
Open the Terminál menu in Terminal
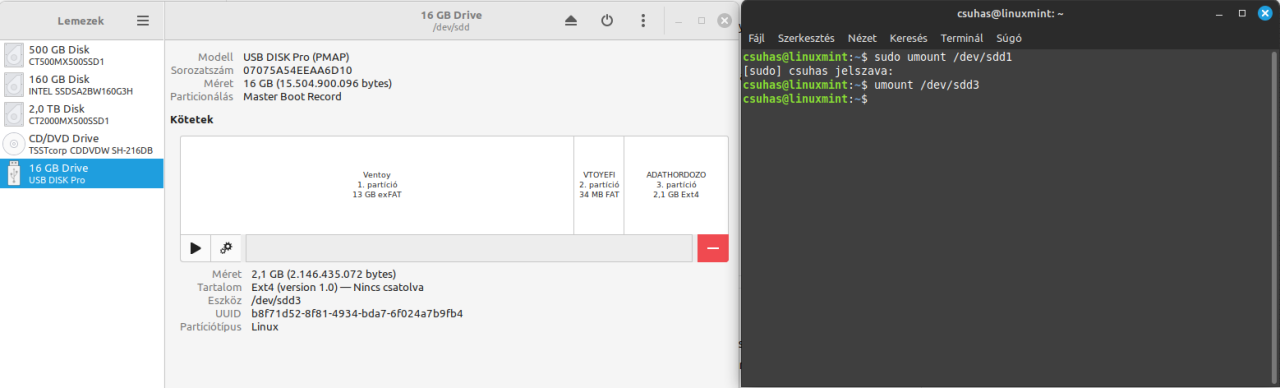(x=961, y=38)
